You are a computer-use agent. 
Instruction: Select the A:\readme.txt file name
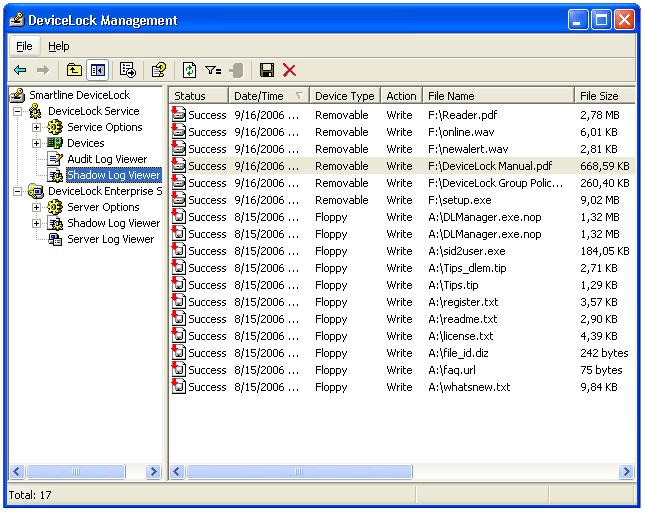(x=462, y=319)
